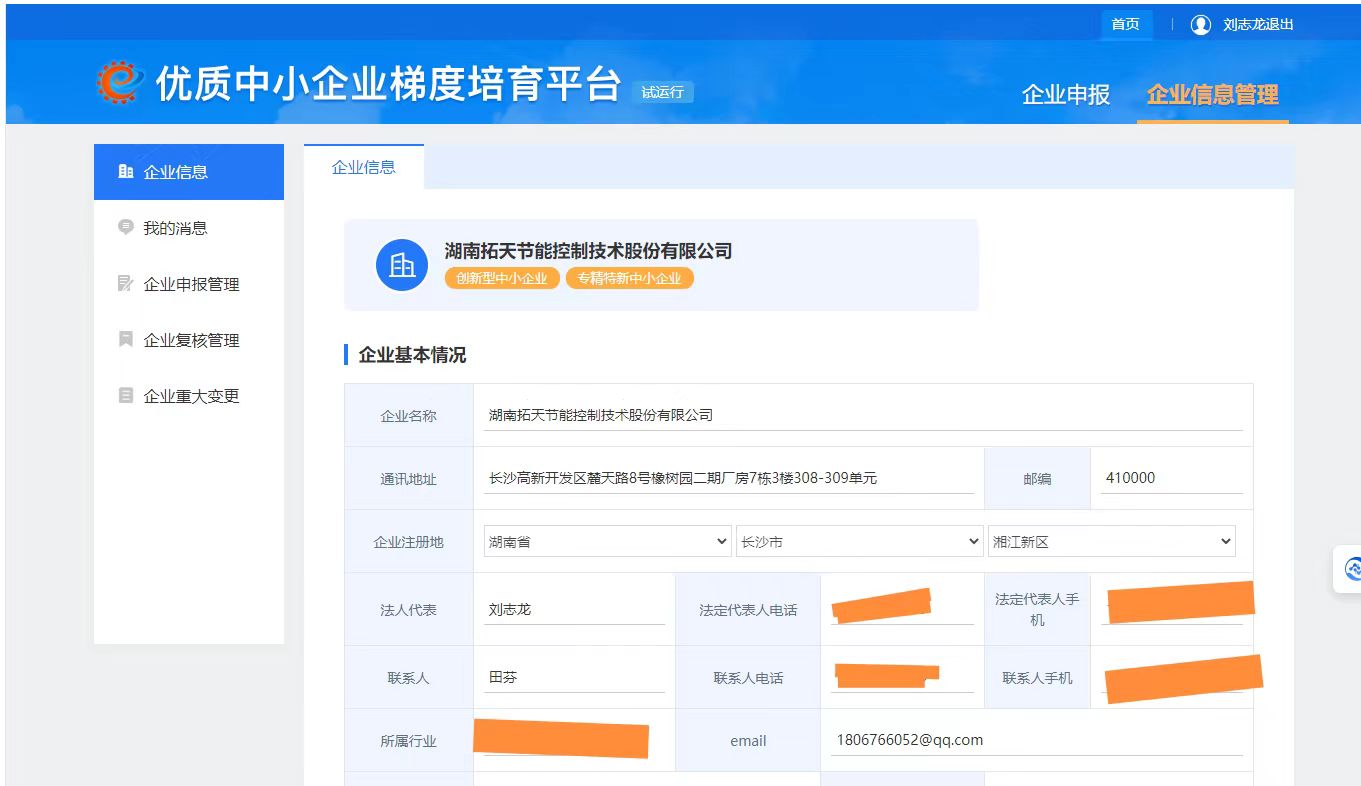Open the 湘江新区 district dropdown

pos(1111,541)
